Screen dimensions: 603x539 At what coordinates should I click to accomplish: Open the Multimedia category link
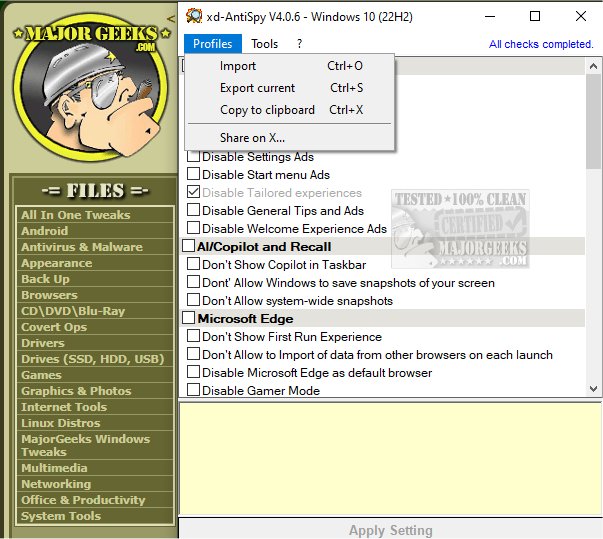[x=54, y=468]
